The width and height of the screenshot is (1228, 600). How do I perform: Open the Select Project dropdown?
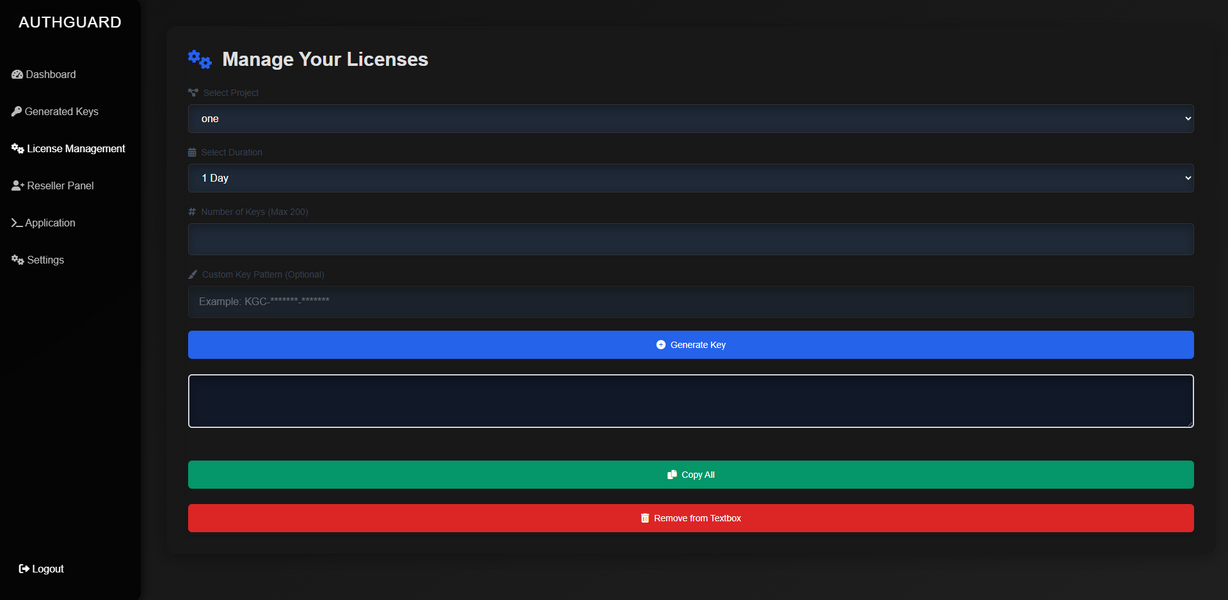point(690,118)
